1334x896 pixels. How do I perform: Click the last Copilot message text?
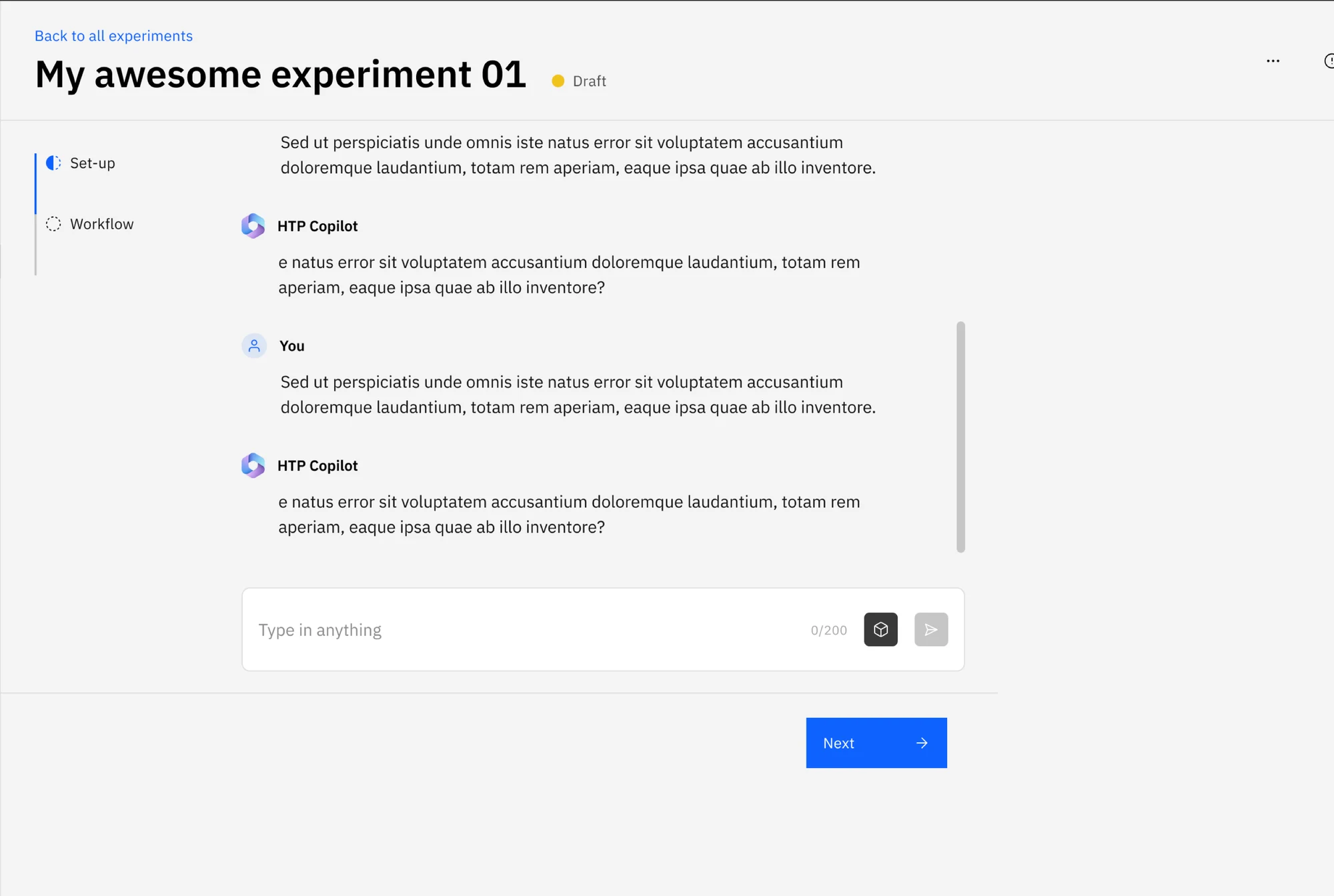click(569, 515)
